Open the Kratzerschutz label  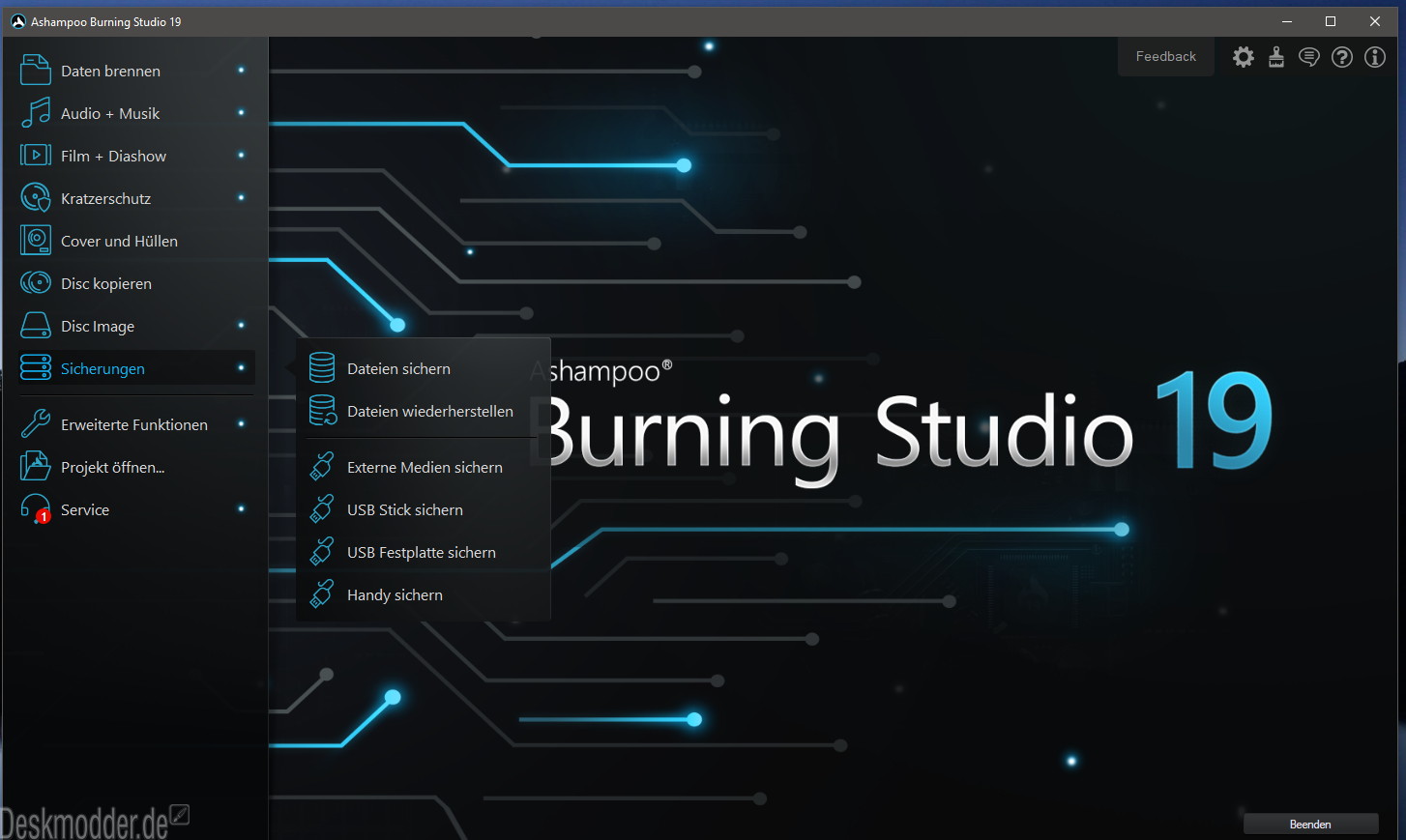[x=105, y=198]
